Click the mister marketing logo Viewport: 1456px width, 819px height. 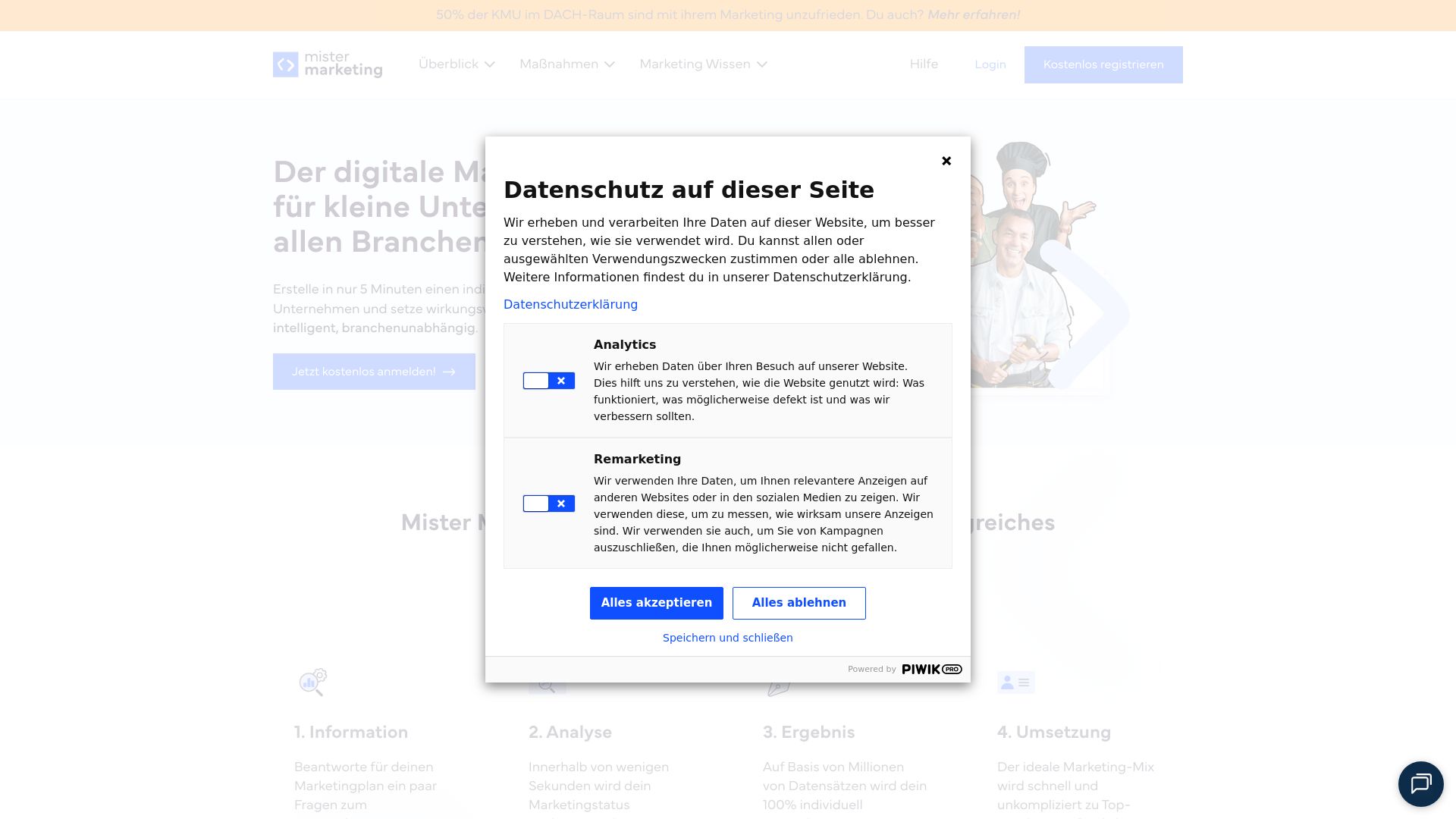pyautogui.click(x=328, y=64)
